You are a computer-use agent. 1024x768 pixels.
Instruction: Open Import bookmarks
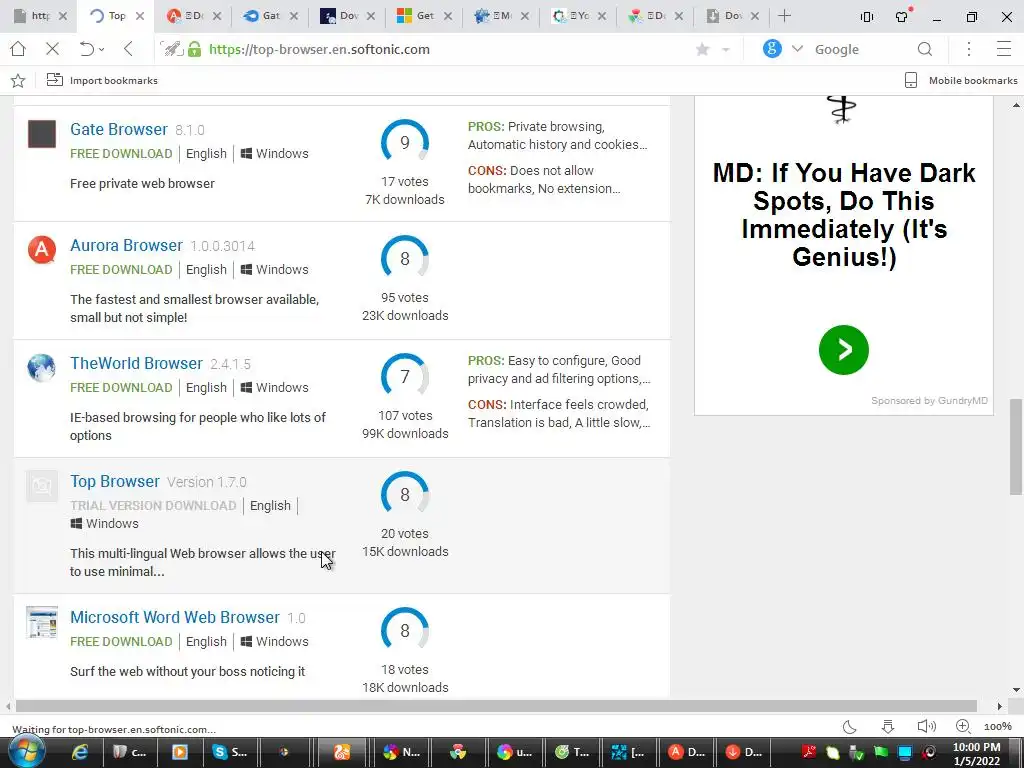[x=102, y=80]
